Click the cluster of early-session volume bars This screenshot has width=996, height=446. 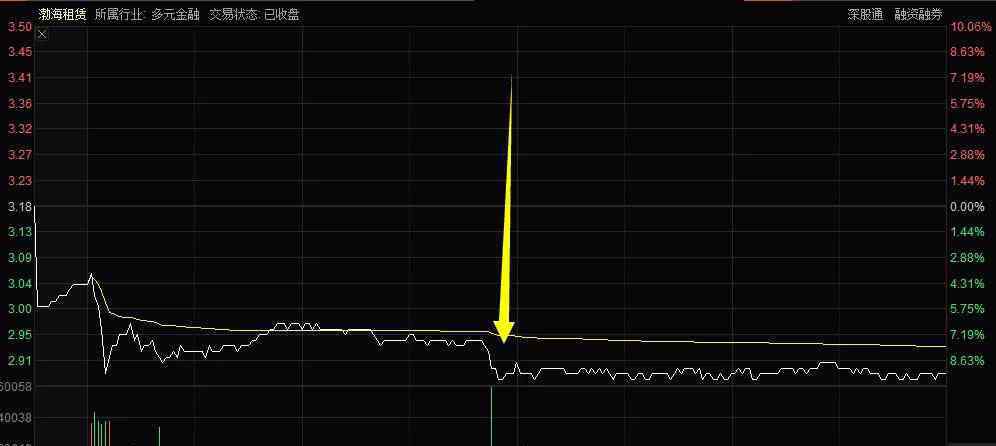pos(100,431)
